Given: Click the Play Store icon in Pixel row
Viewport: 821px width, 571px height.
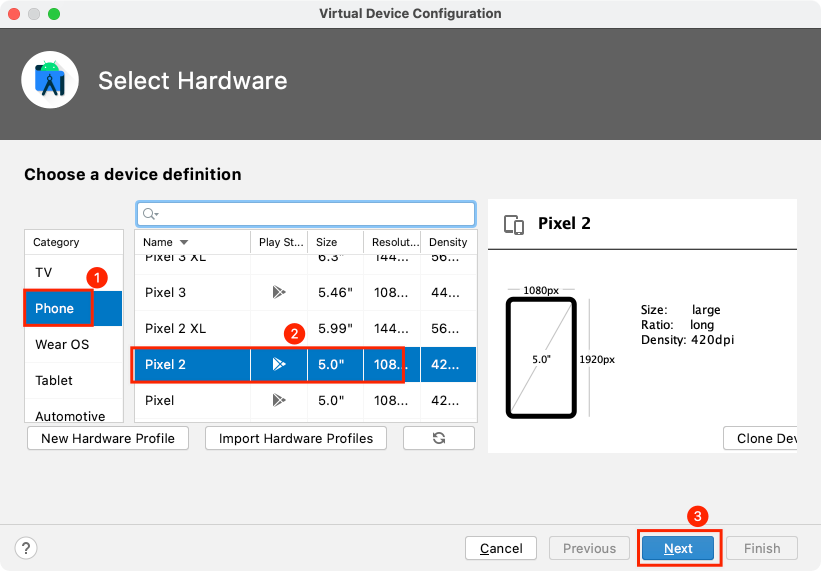Looking at the screenshot, I should (x=278, y=401).
